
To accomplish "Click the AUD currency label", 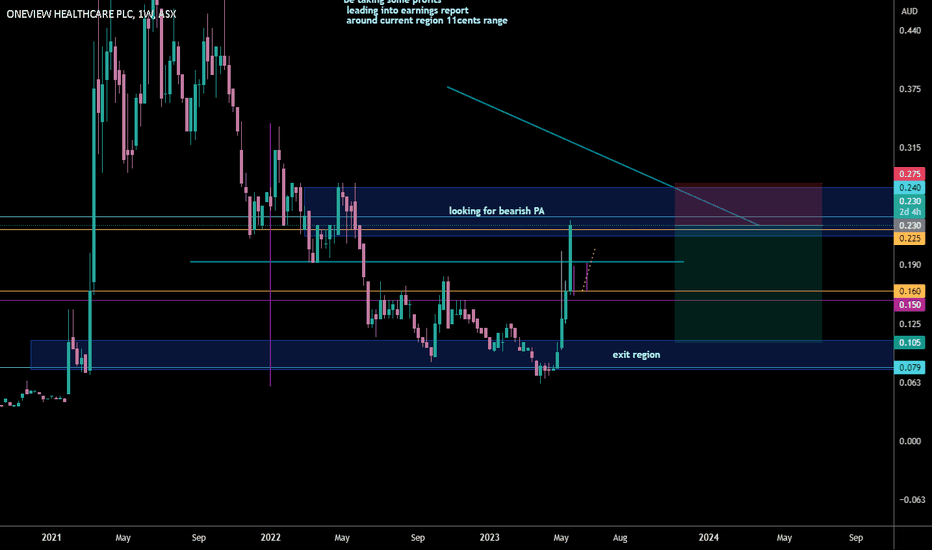I will click(909, 11).
